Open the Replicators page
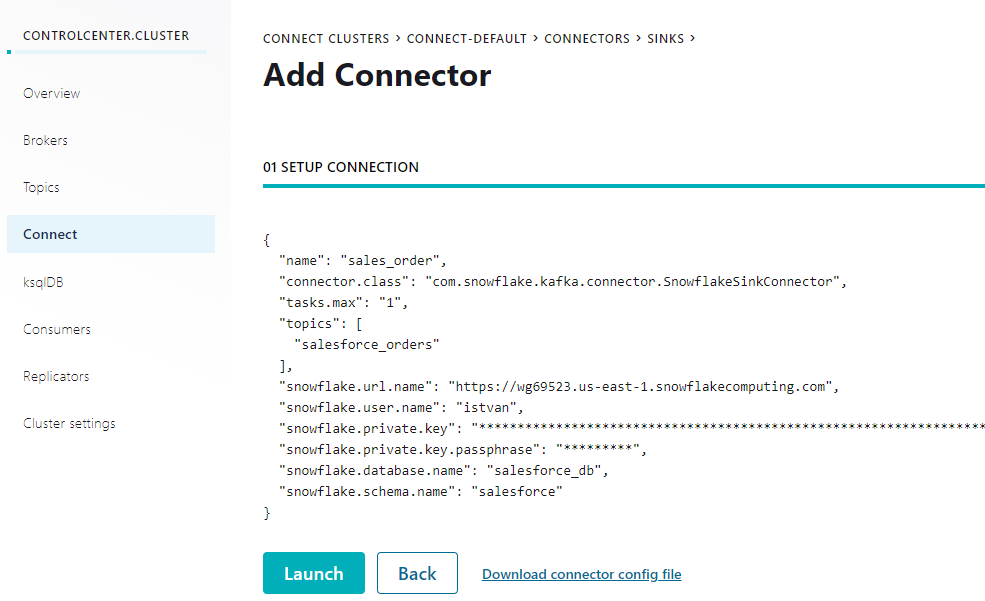The image size is (985, 601). pyautogui.click(x=56, y=376)
